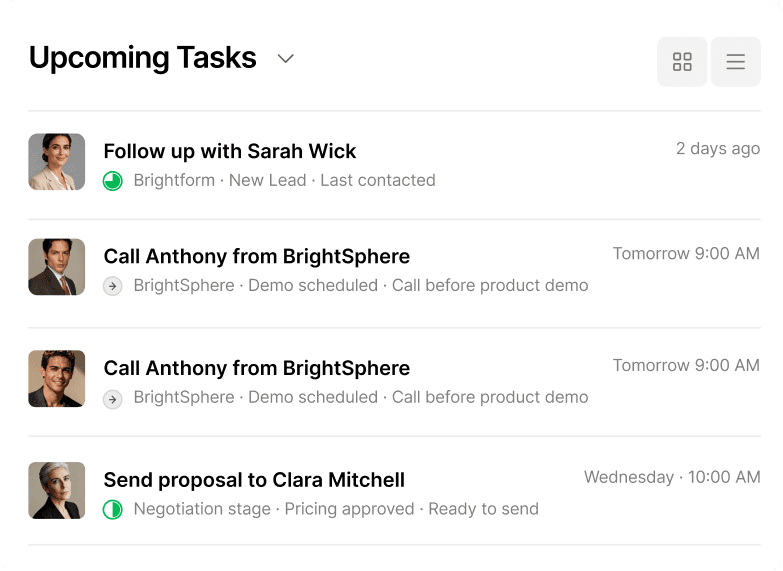This screenshot has width=783, height=571.
Task: Open the Send proposal to Clara Mitchell task
Action: [x=254, y=480]
